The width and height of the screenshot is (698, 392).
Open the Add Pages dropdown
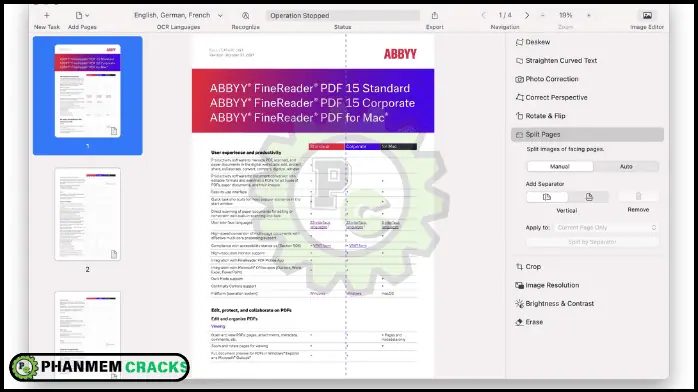(x=82, y=15)
